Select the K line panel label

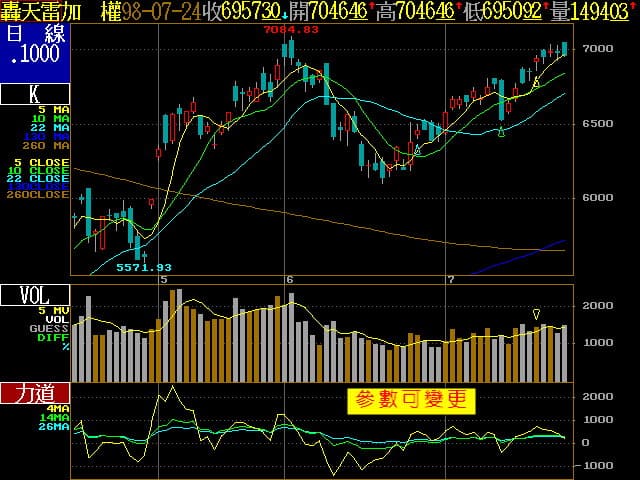click(35, 95)
